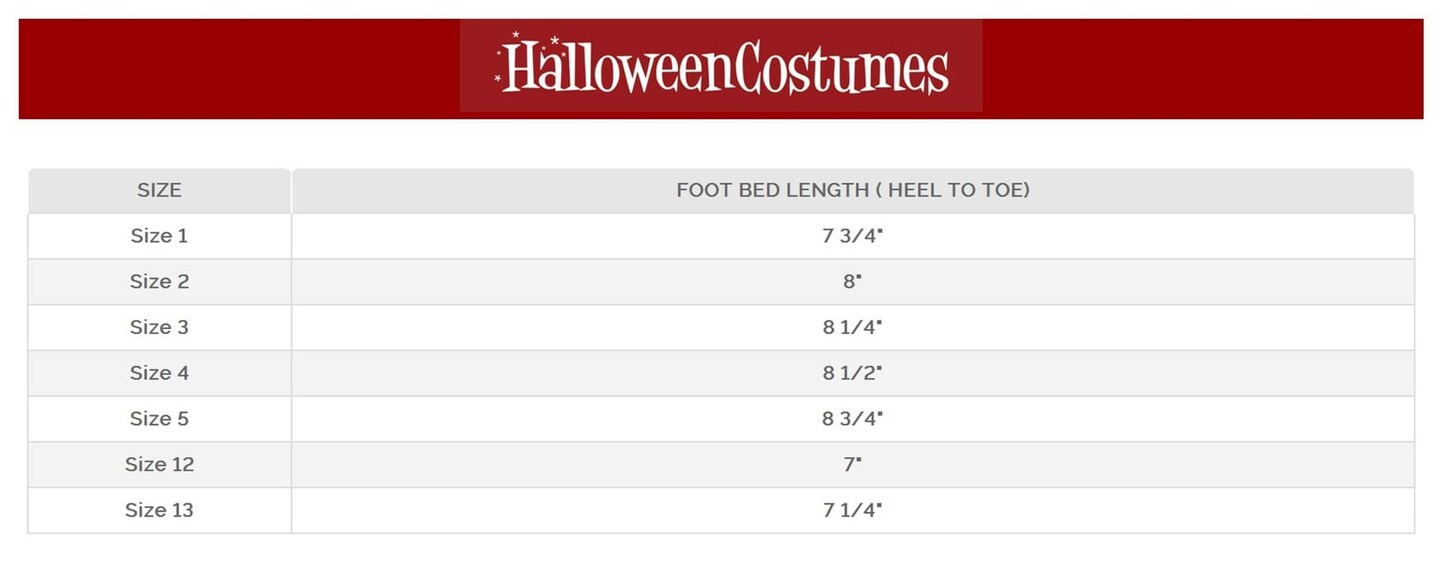Click the 7 1/4" length value
This screenshot has width=1440, height=561.
(852, 511)
